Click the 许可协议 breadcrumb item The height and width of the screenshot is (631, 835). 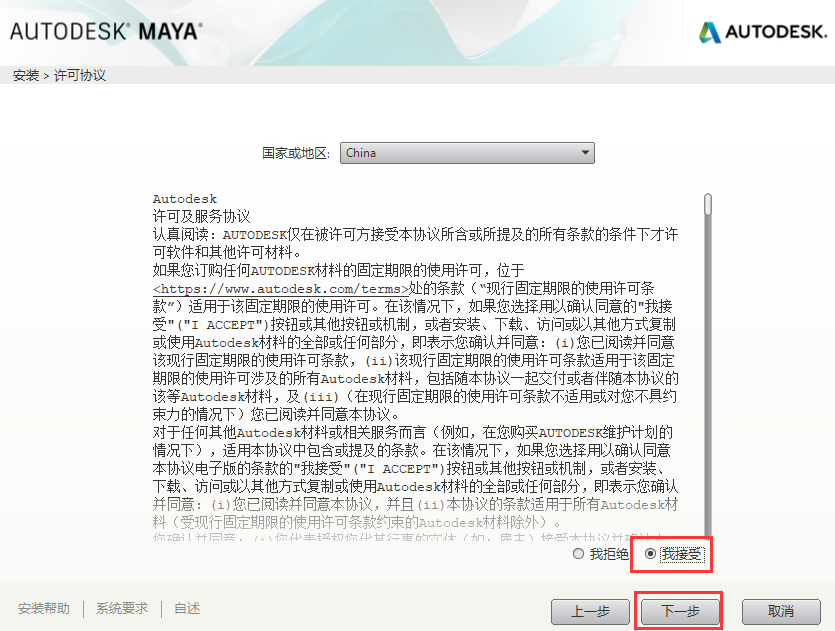80,75
